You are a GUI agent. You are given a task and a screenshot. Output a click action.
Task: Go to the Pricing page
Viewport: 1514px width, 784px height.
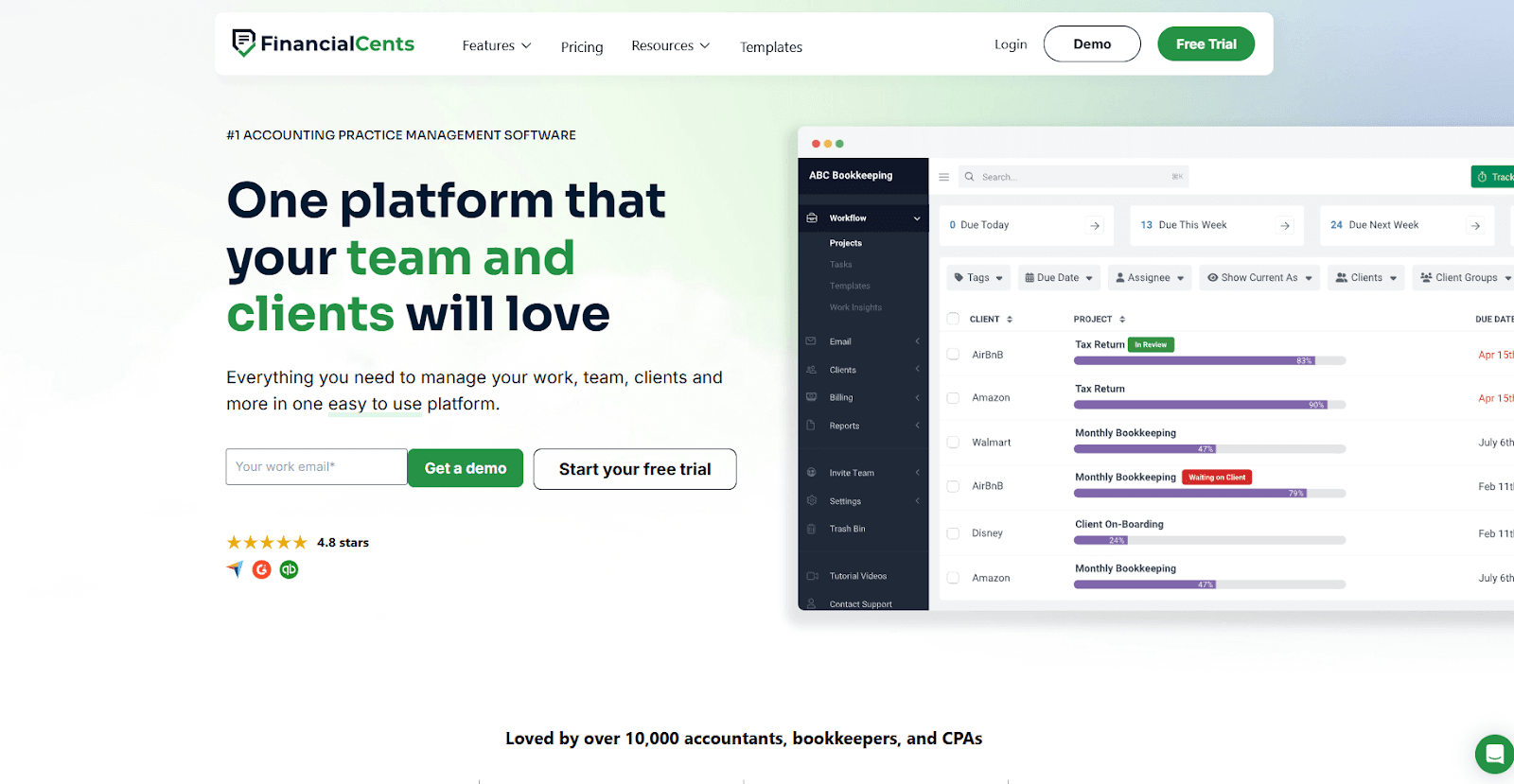pos(582,47)
